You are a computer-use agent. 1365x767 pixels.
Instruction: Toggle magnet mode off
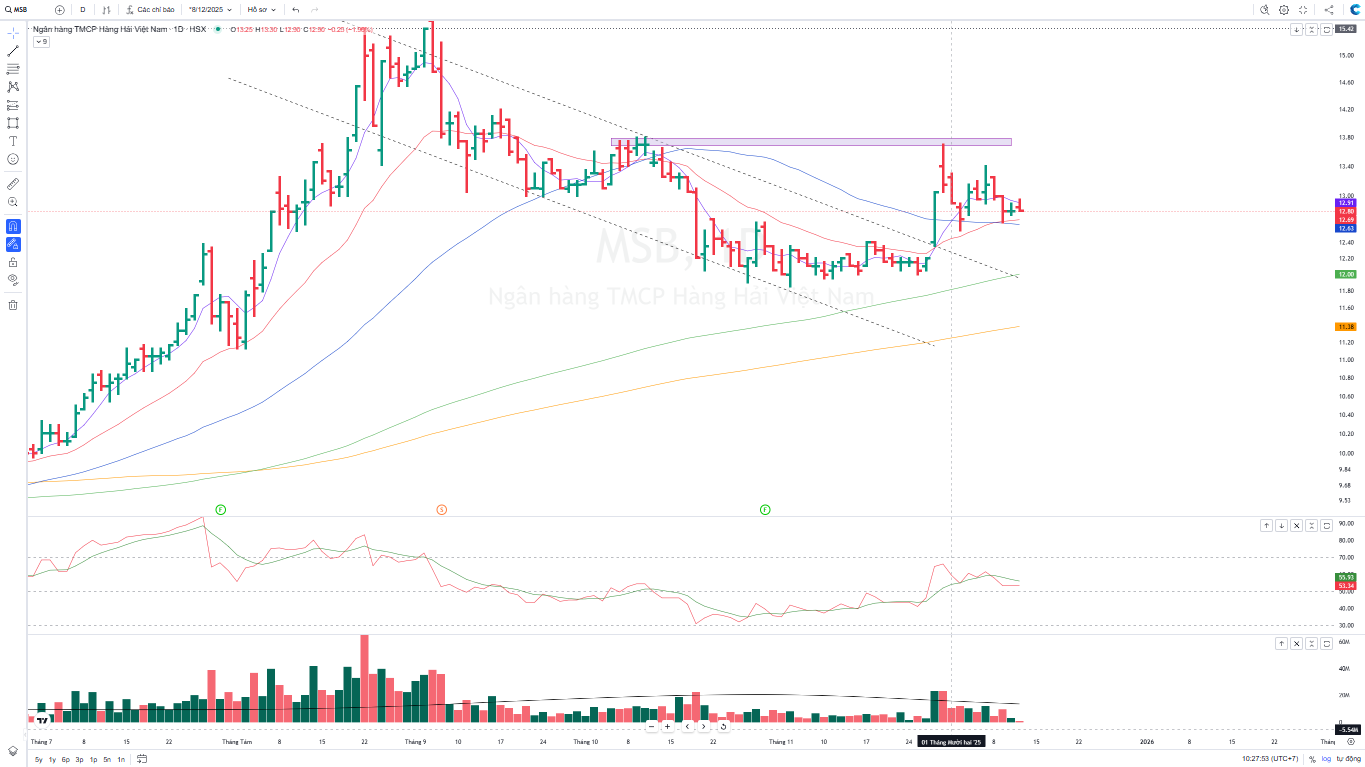click(x=13, y=226)
